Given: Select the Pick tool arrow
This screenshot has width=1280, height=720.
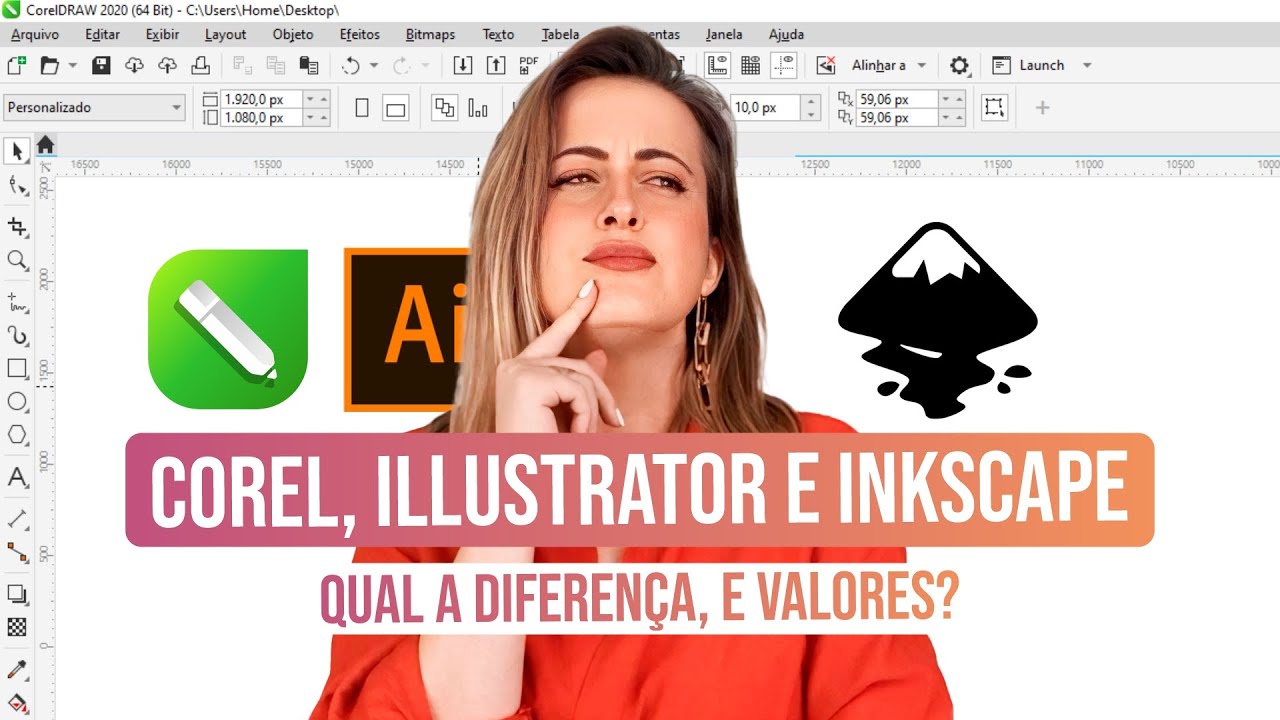Looking at the screenshot, I should pos(17,152).
